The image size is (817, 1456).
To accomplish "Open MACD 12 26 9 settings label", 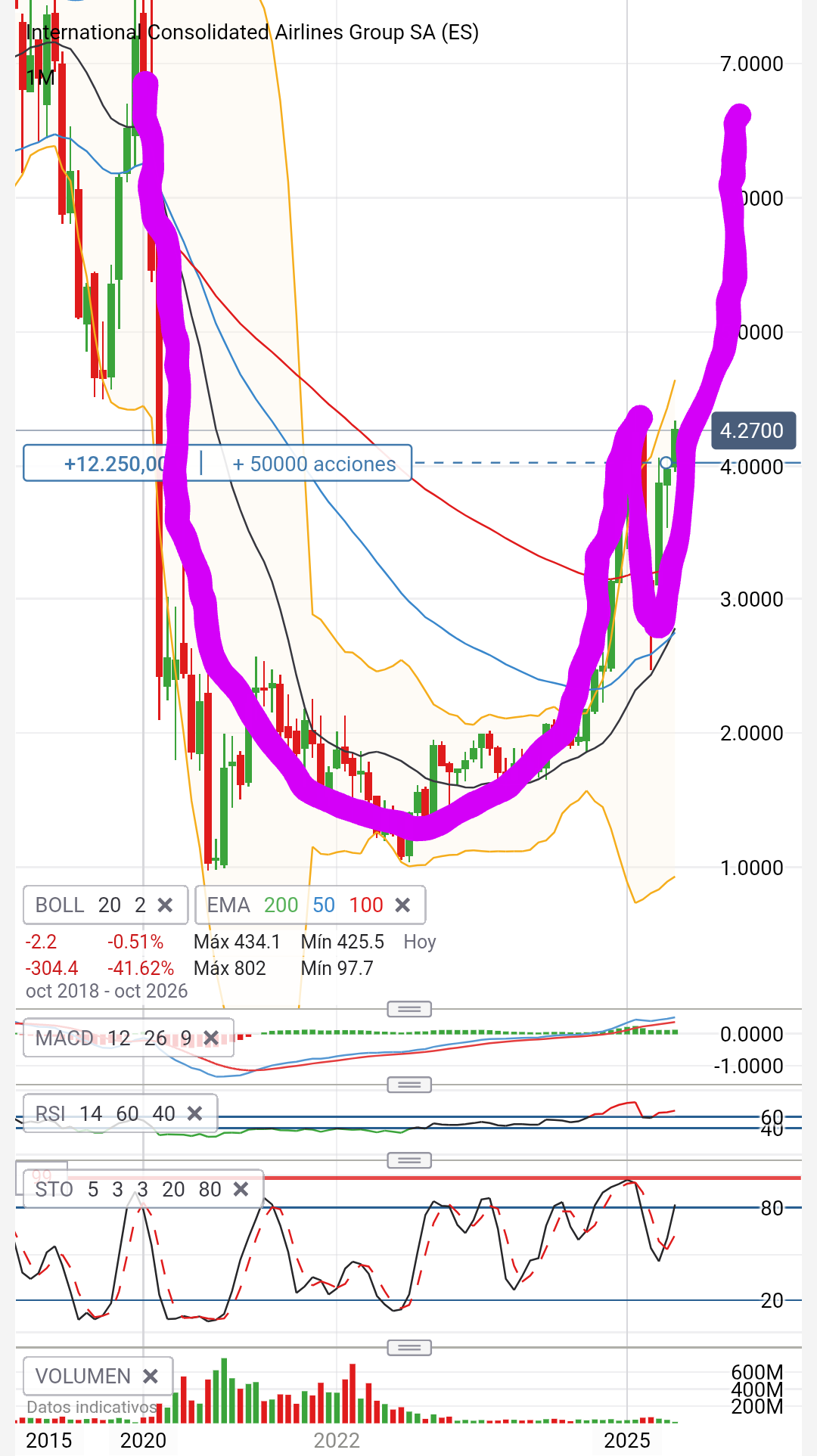I will [113, 1038].
